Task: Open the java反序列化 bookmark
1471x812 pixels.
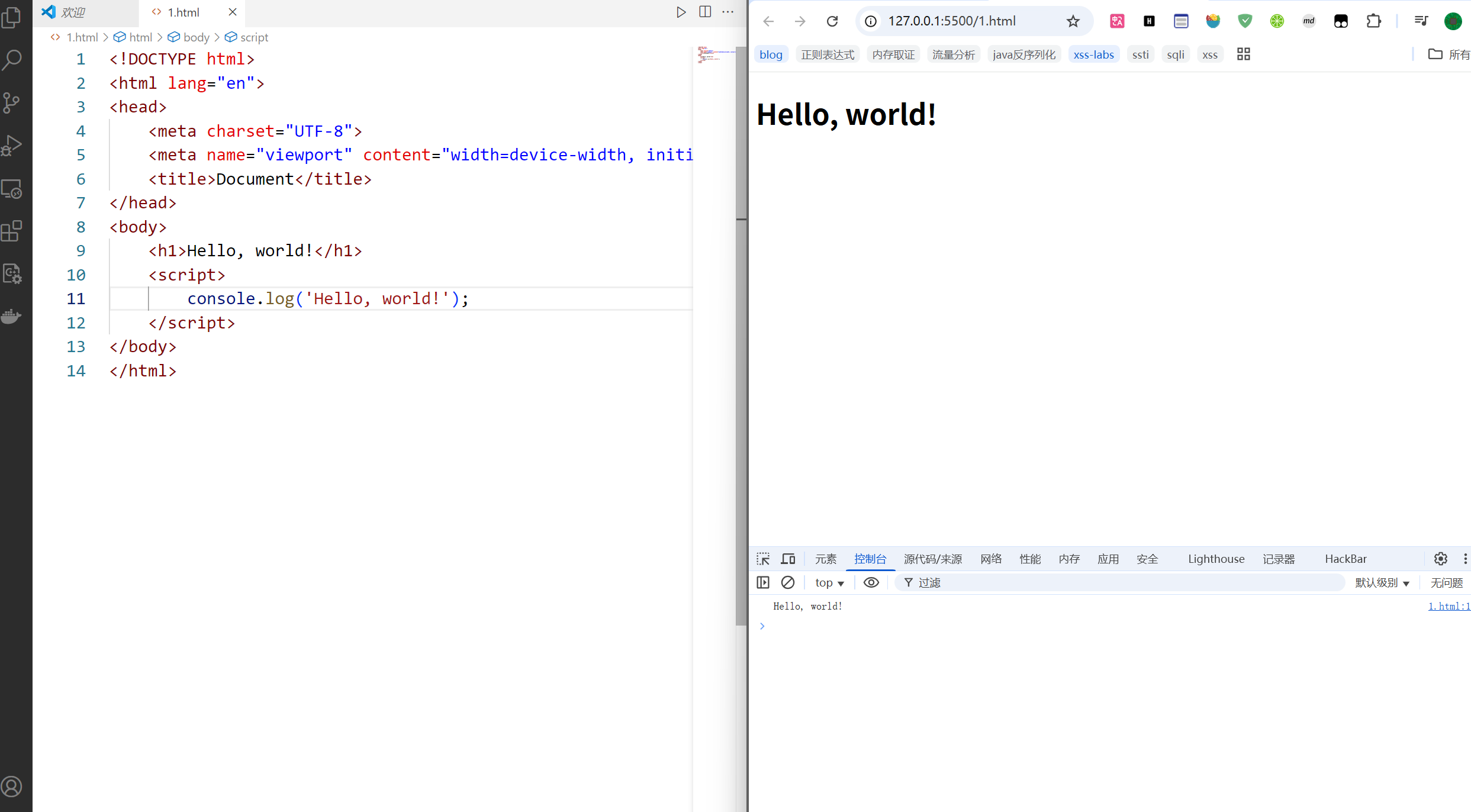Action: click(1024, 54)
